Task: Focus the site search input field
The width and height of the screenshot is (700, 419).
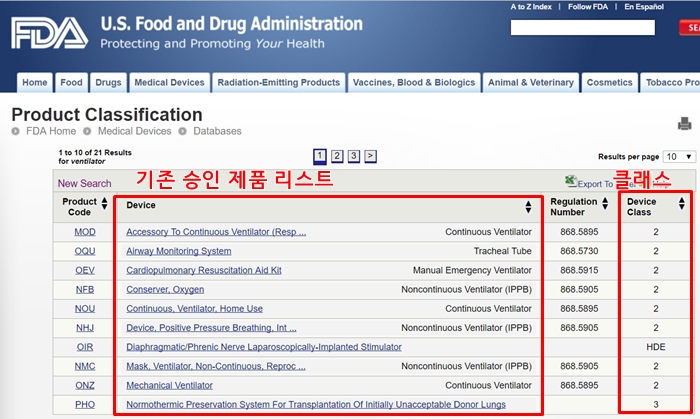Action: [x=583, y=28]
